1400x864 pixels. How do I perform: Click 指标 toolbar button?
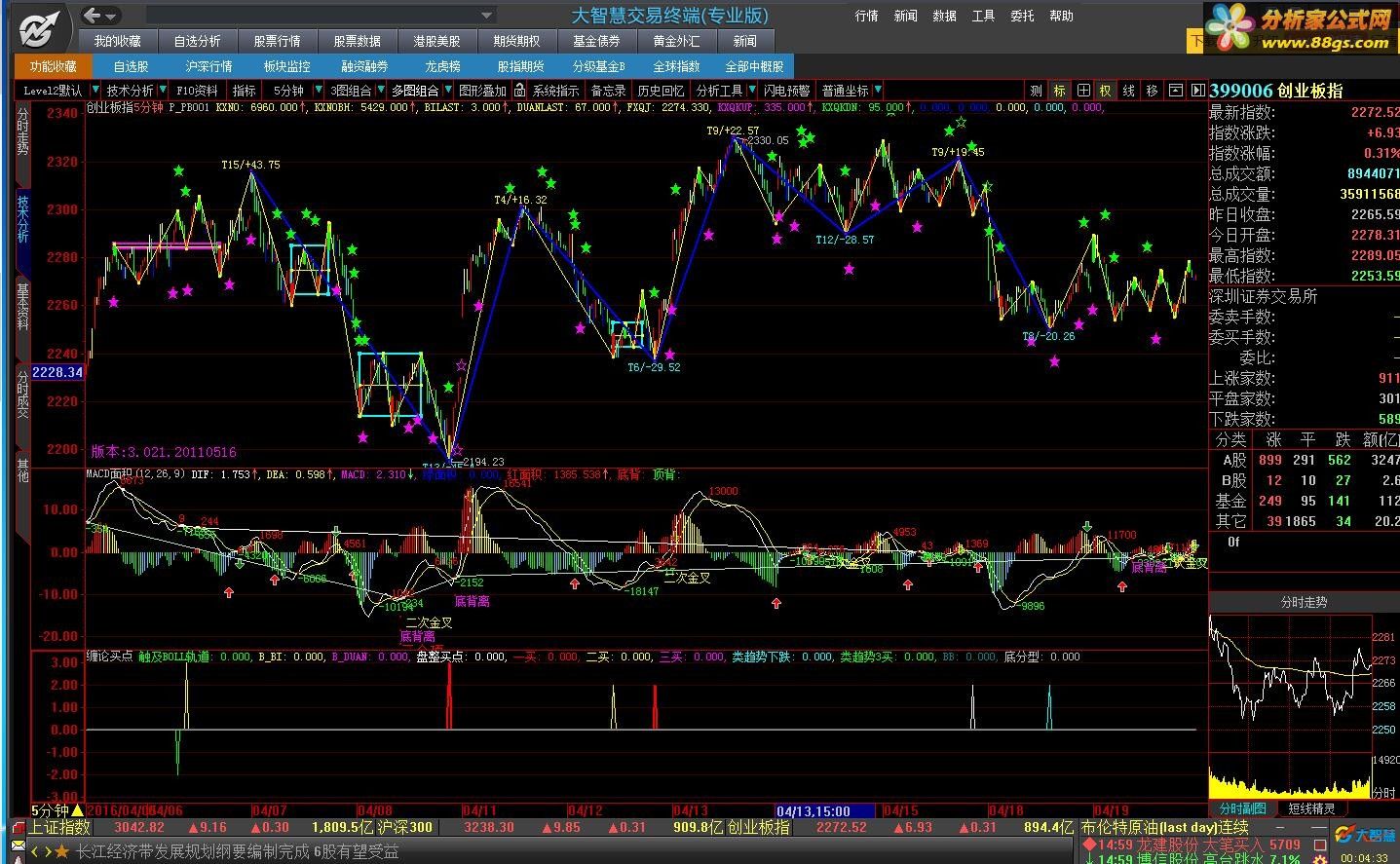coord(244,91)
